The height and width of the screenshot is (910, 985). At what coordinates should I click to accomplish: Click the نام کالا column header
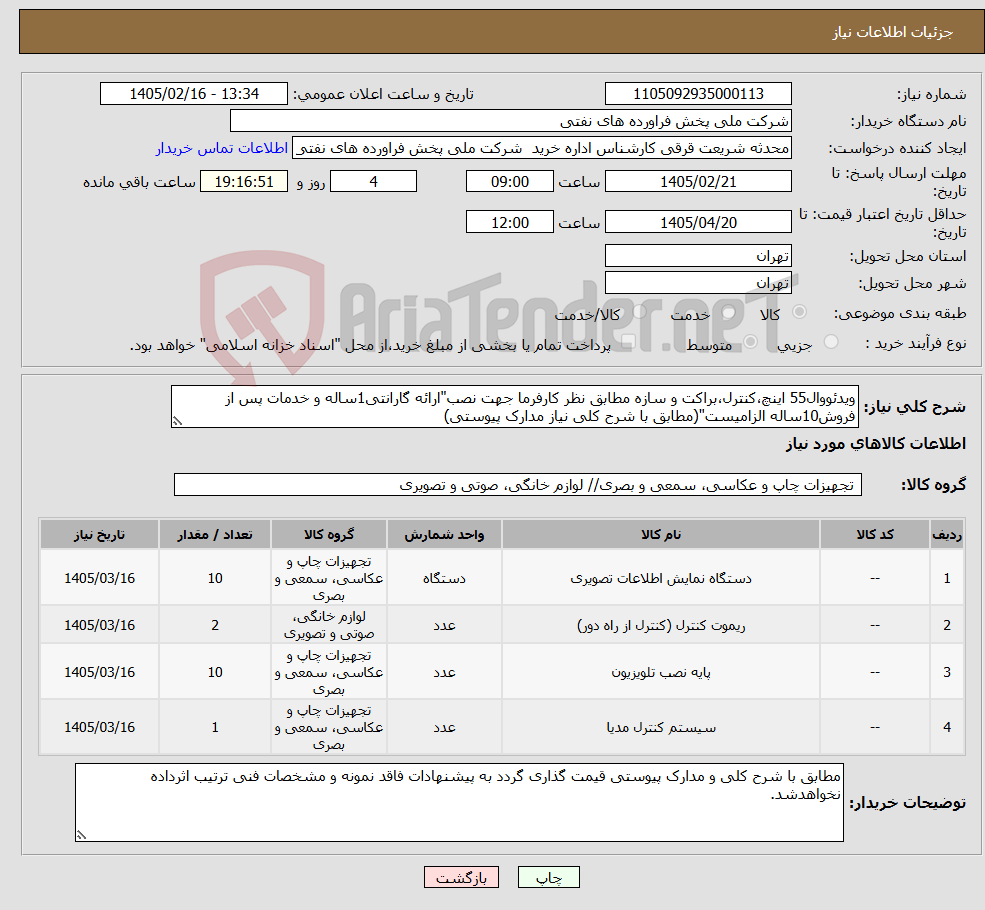pos(661,534)
